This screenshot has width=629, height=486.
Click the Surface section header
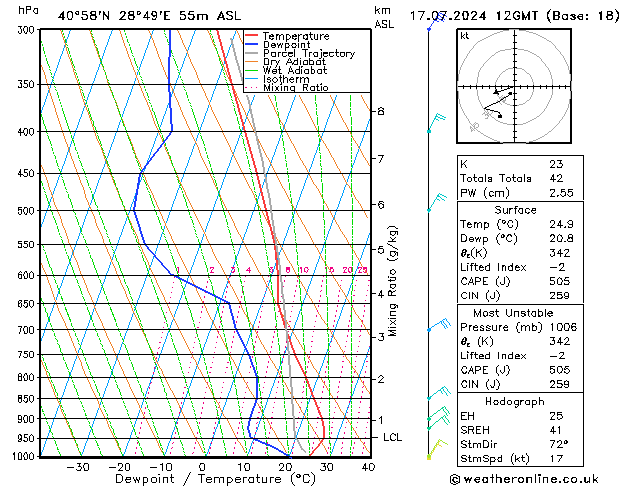(515, 210)
